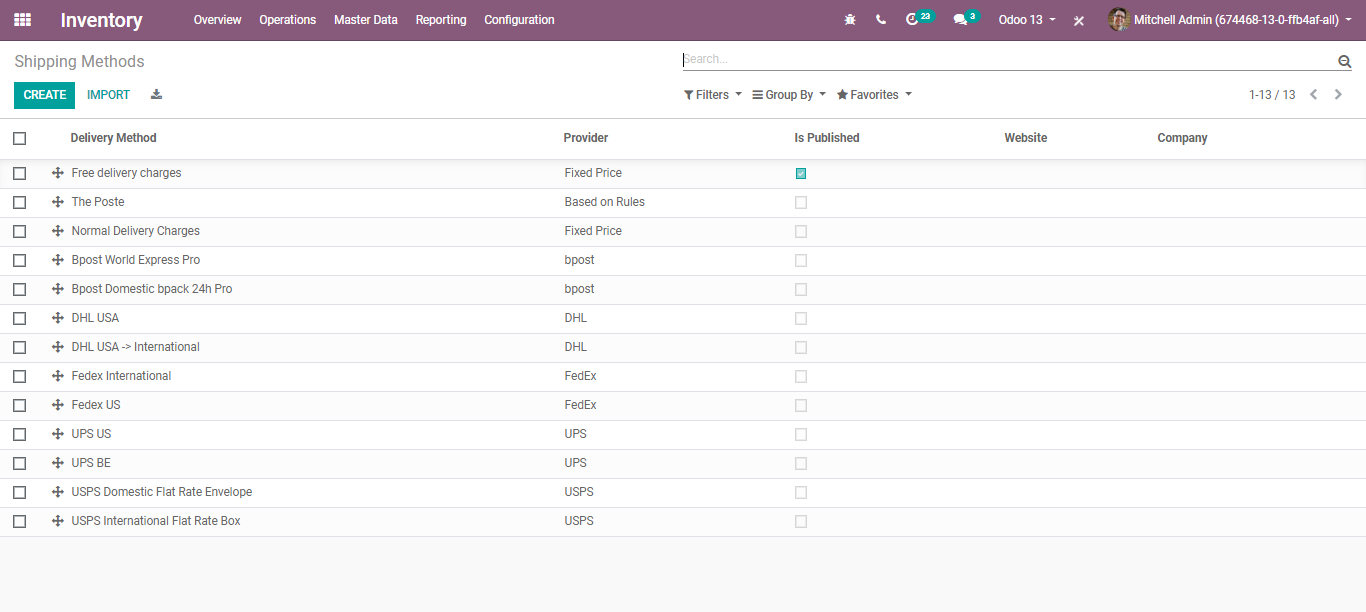Click the CREATE button
The image size is (1366, 612).
point(44,95)
